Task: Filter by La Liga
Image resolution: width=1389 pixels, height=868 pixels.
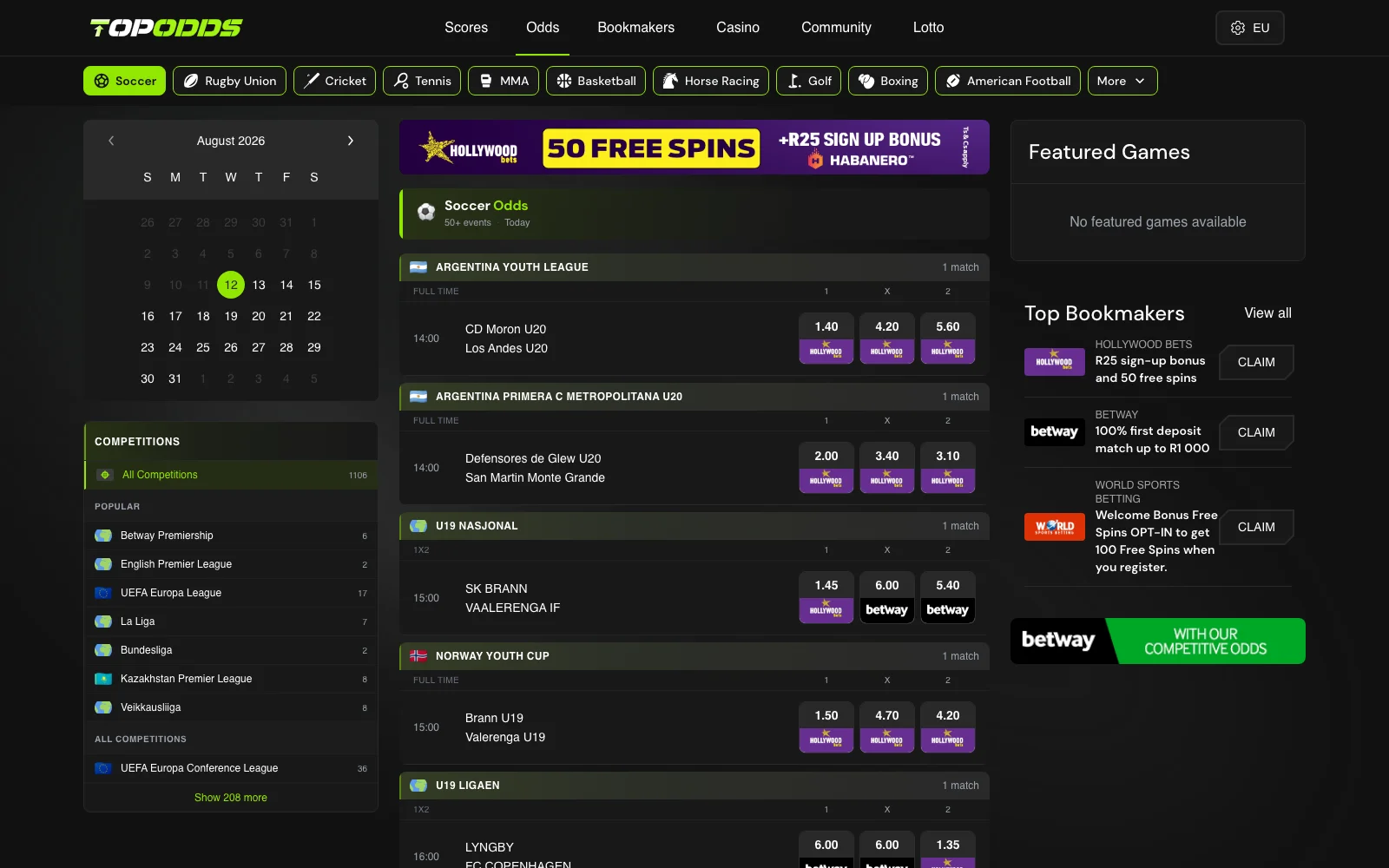Action: (231, 621)
